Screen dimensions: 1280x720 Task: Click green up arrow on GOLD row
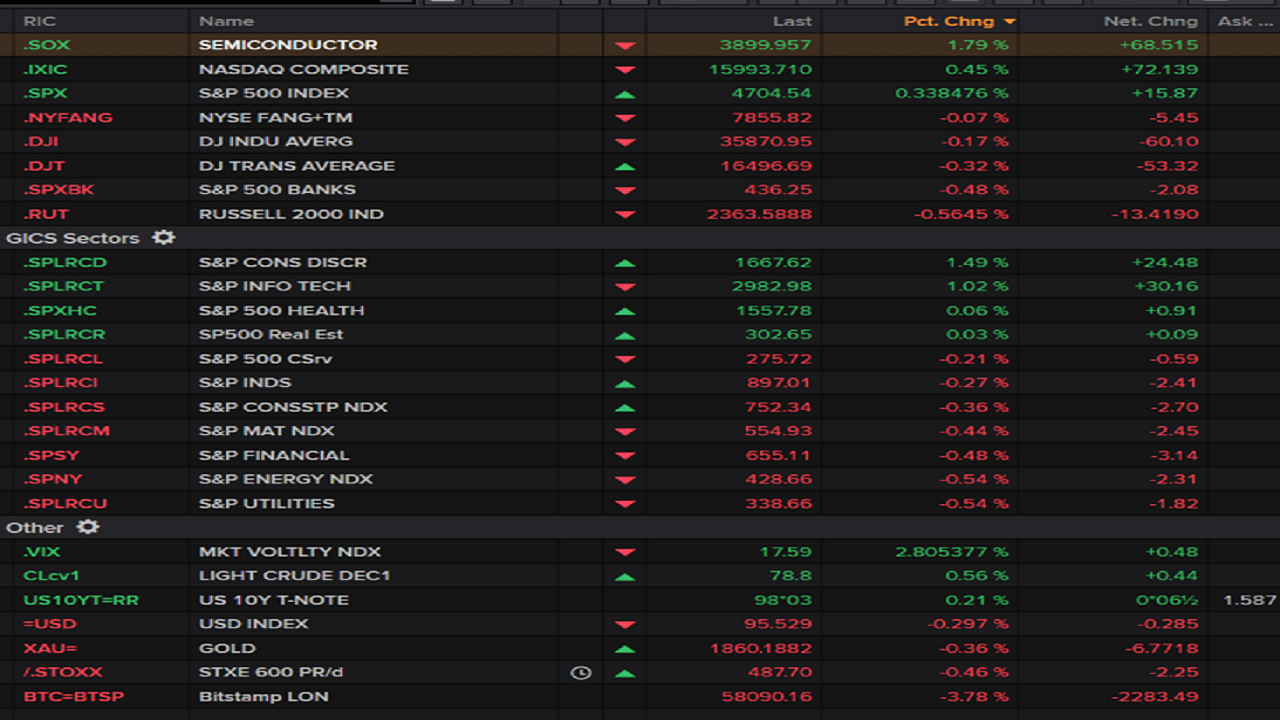pos(625,649)
